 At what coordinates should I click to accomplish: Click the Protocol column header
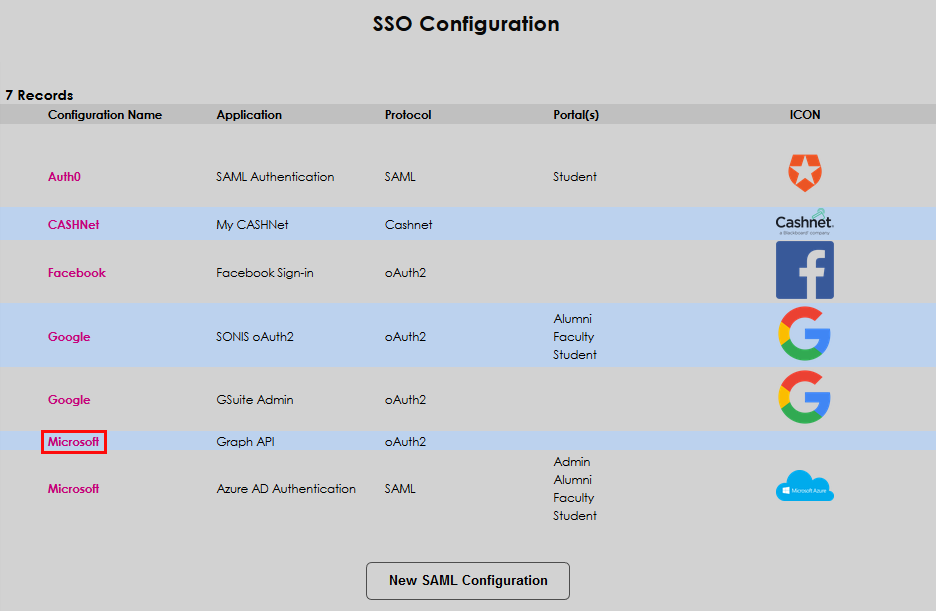408,115
